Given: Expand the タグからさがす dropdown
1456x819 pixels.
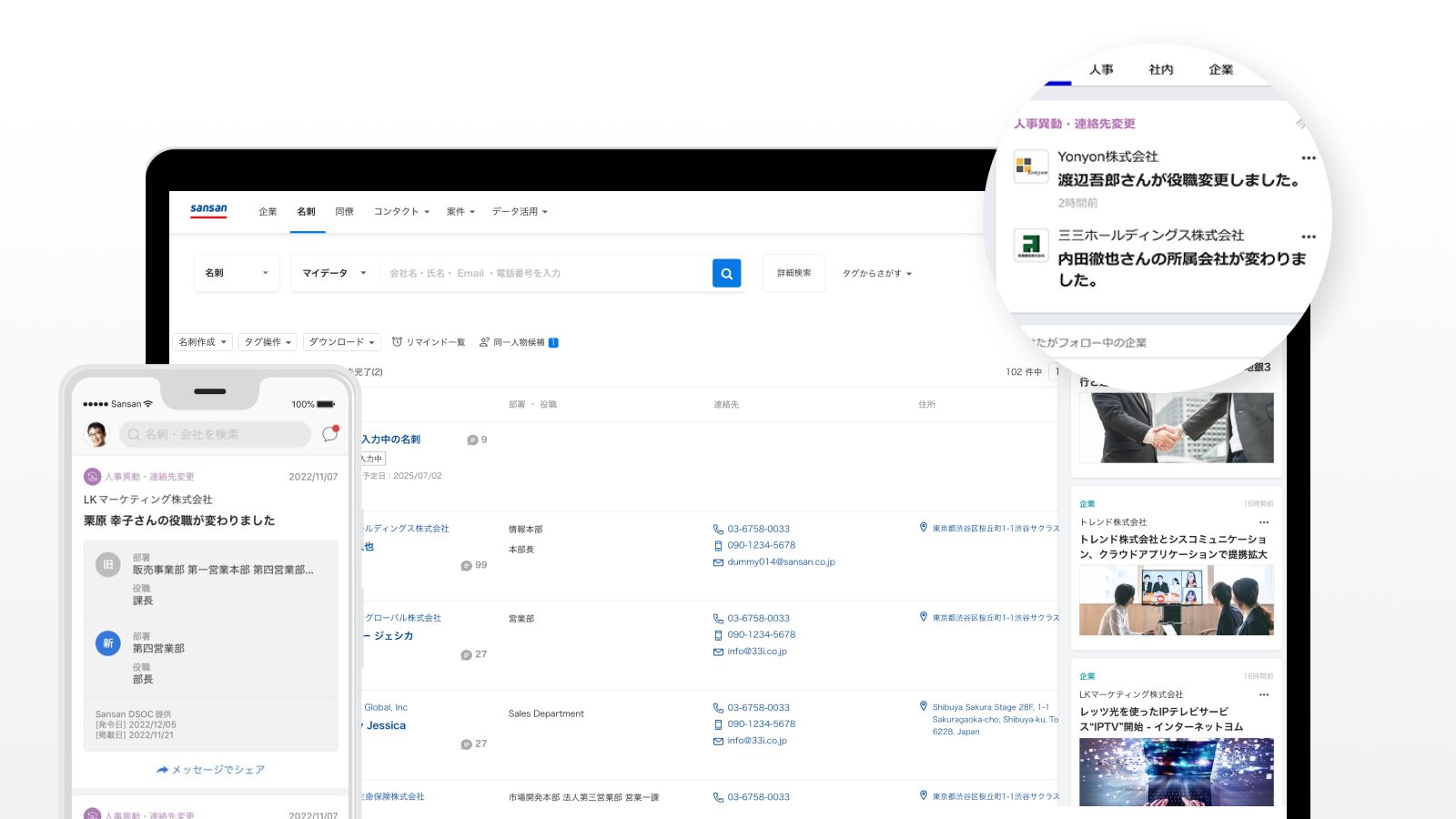Looking at the screenshot, I should coord(877,273).
